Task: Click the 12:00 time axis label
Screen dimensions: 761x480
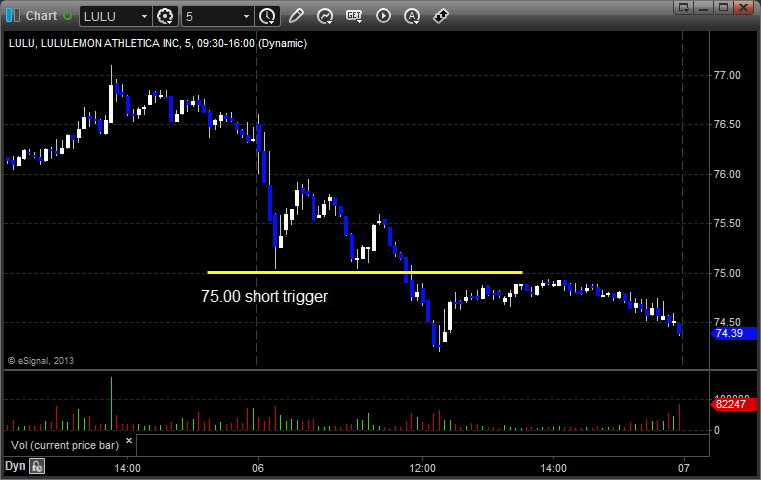Action: coord(422,468)
